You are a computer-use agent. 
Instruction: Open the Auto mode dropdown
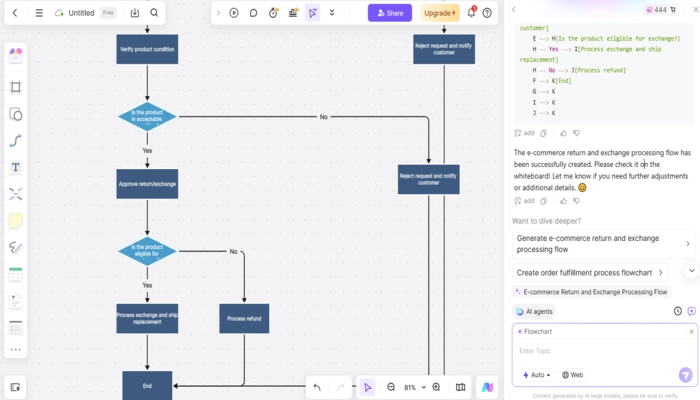click(537, 375)
